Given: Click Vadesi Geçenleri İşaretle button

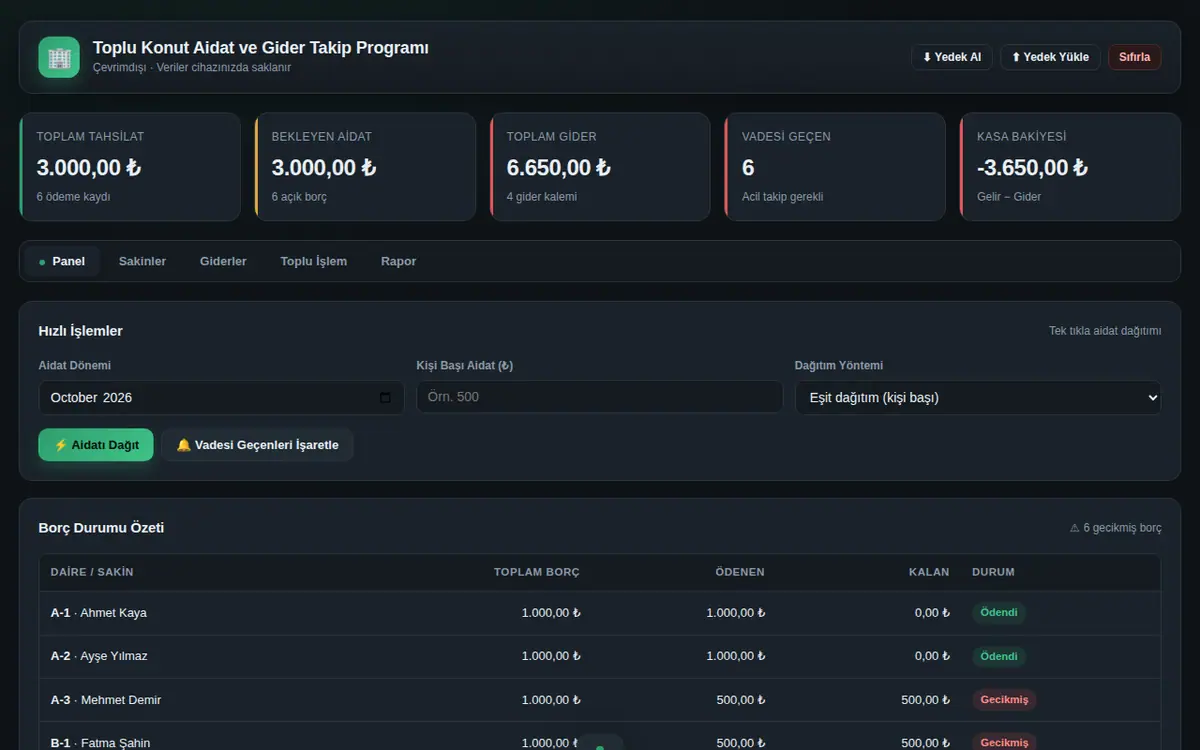Looking at the screenshot, I should (257, 445).
